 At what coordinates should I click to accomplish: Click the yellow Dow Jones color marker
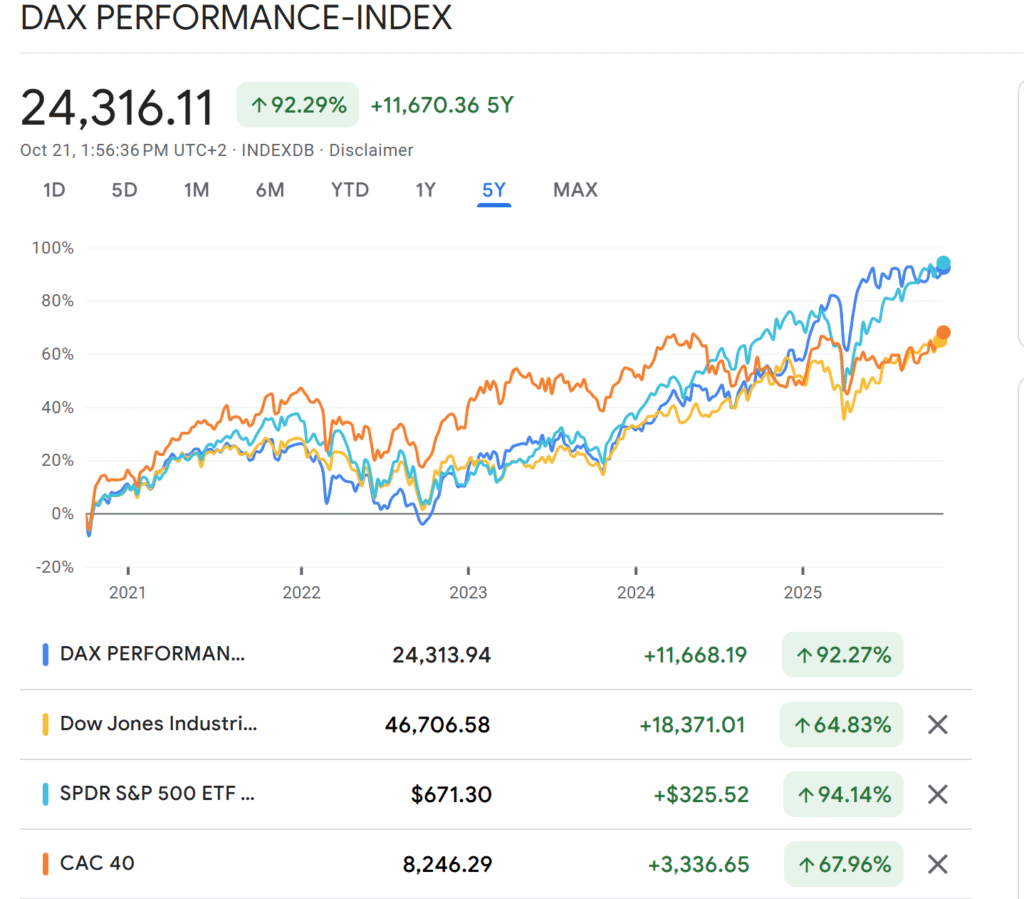(45, 725)
